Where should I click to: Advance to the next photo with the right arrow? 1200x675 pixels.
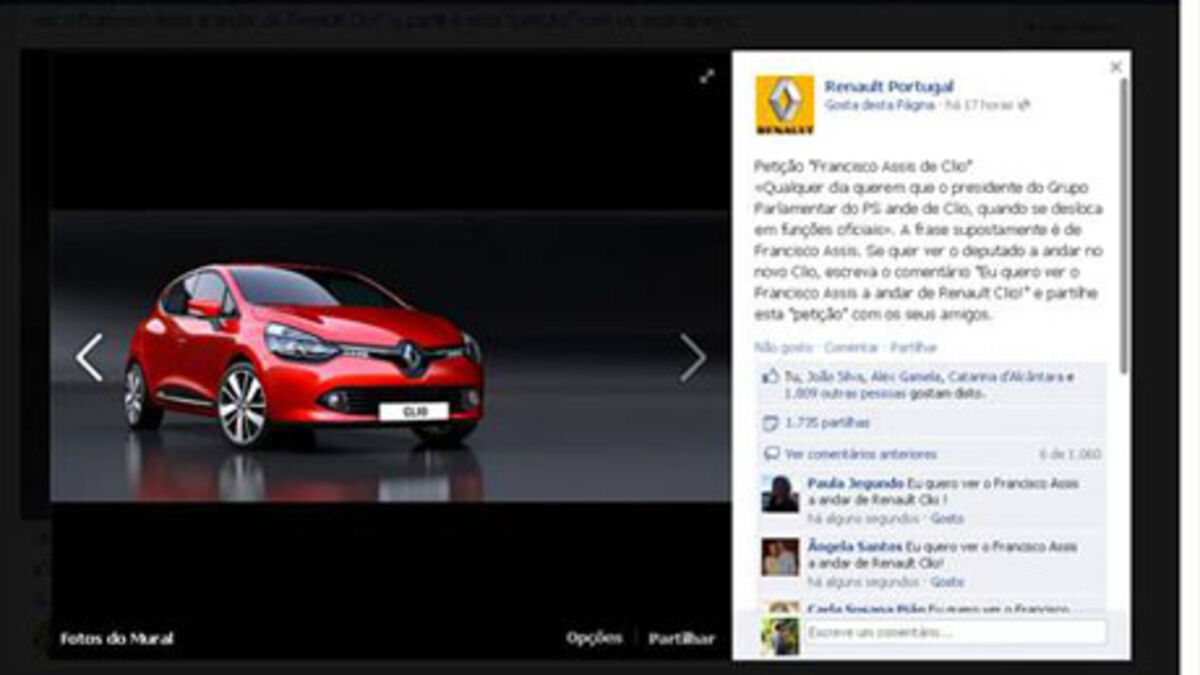point(693,357)
